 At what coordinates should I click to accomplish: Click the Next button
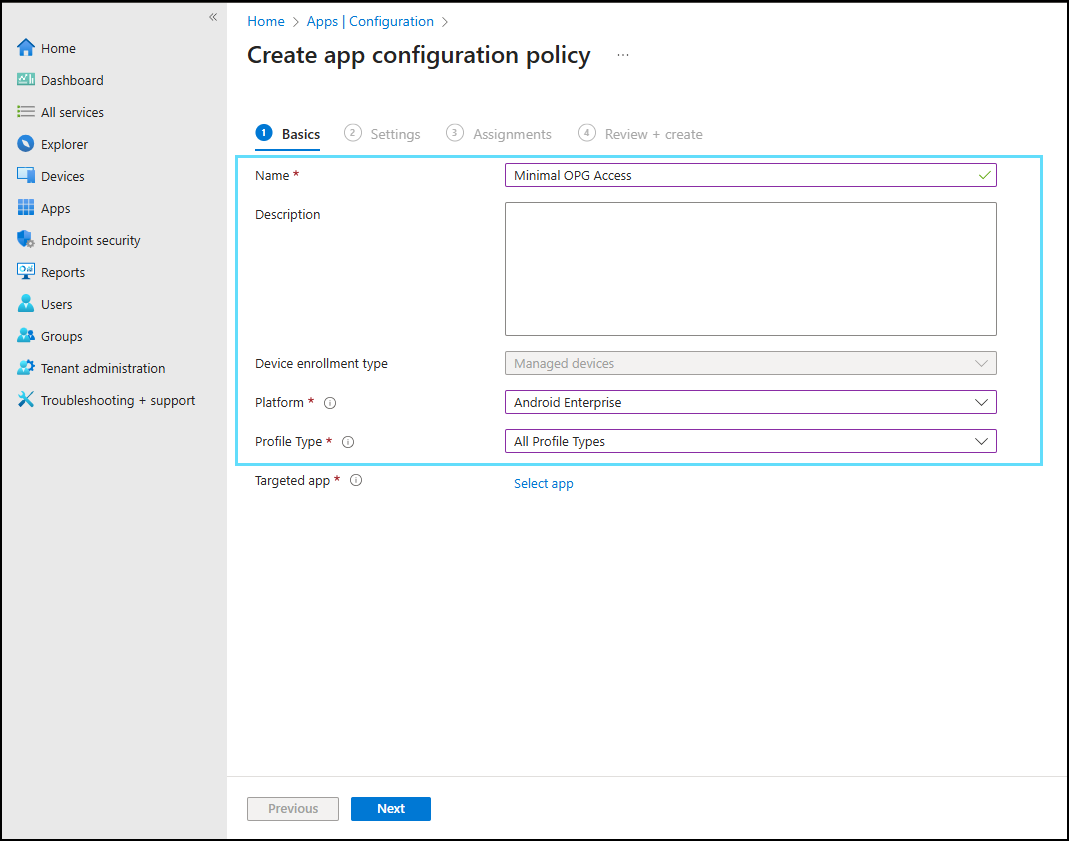click(x=390, y=809)
